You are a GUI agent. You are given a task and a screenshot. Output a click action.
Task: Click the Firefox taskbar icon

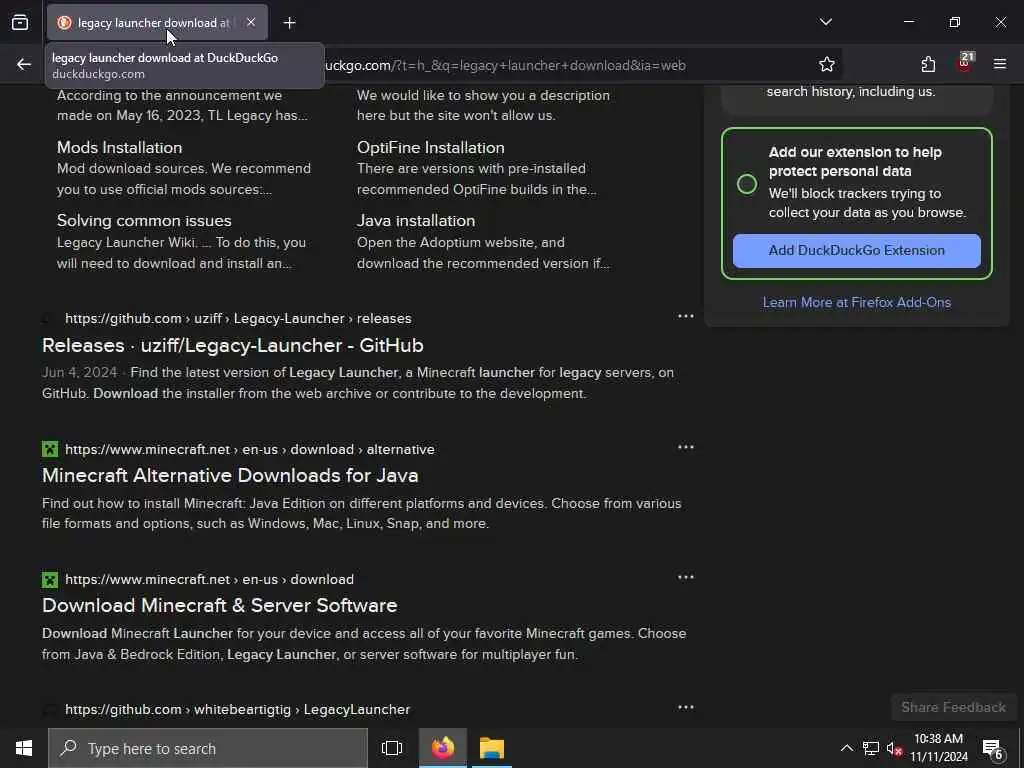[x=443, y=748]
